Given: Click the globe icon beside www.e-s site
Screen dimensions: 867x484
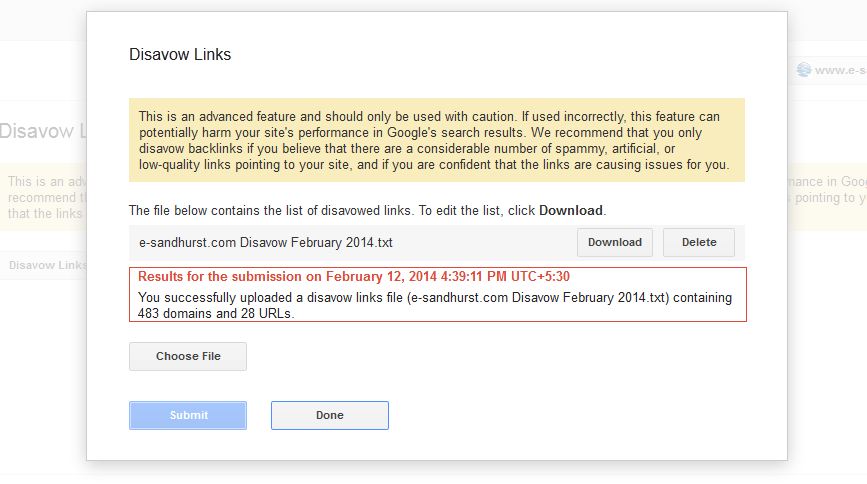Looking at the screenshot, I should [x=803, y=70].
